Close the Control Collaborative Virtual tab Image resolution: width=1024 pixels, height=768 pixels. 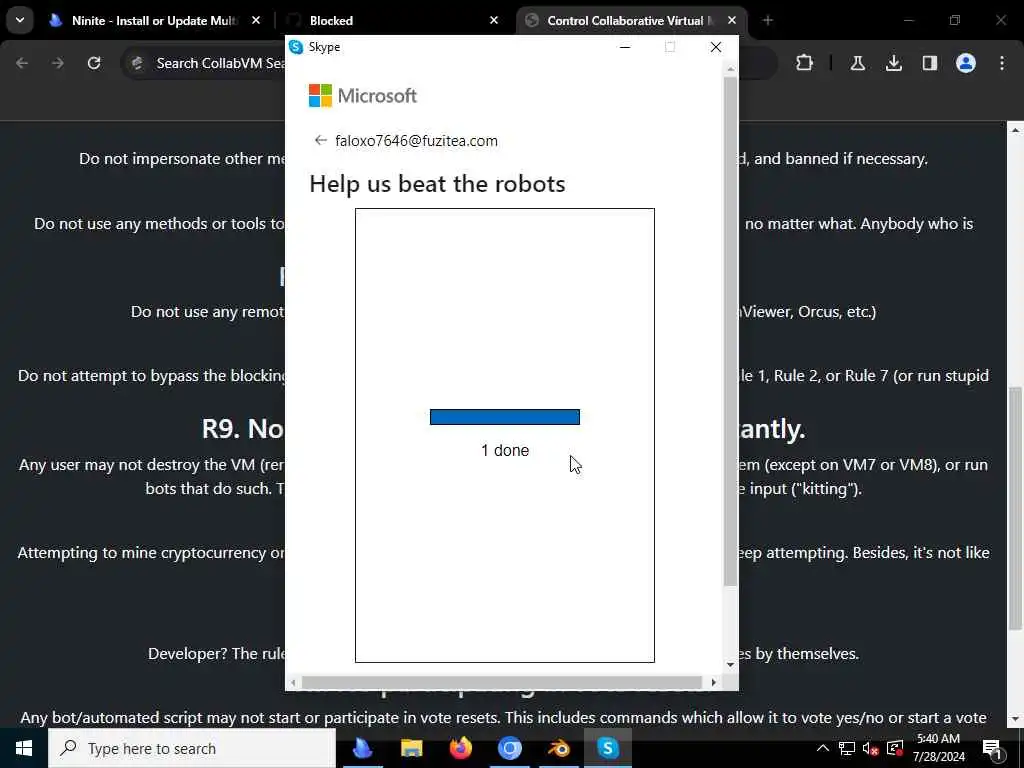pyautogui.click(x=731, y=21)
